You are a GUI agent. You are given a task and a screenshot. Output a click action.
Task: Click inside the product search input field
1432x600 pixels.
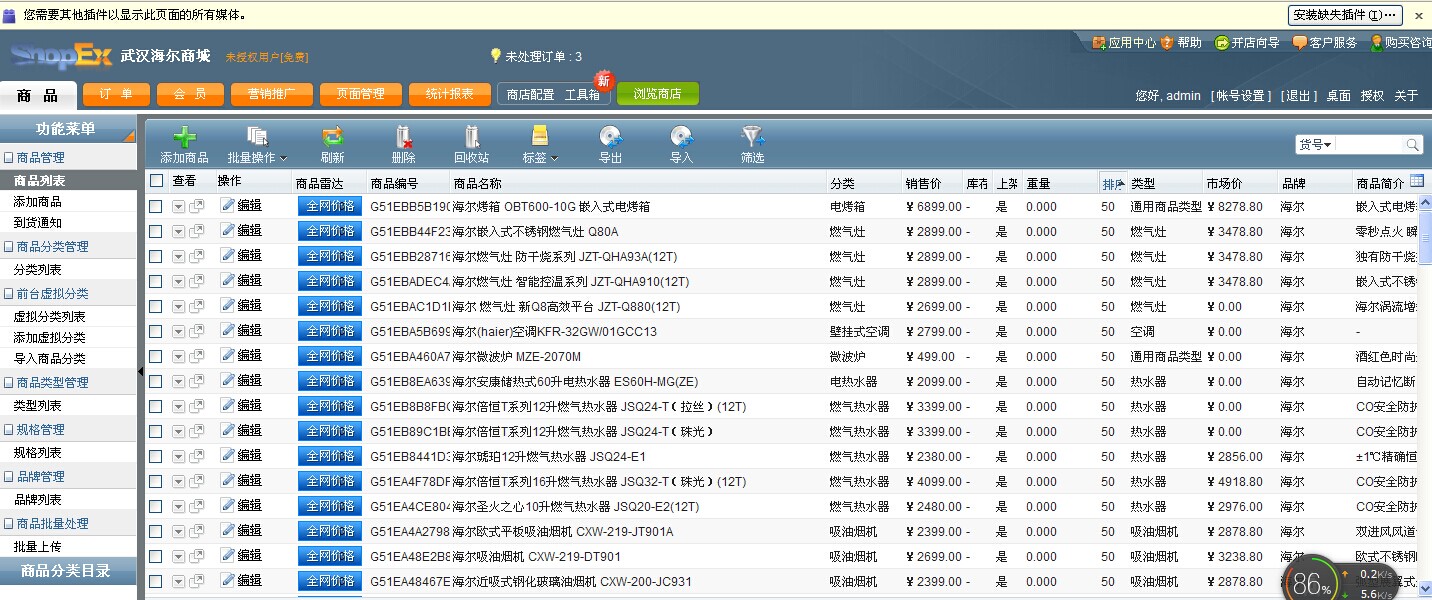point(1369,145)
